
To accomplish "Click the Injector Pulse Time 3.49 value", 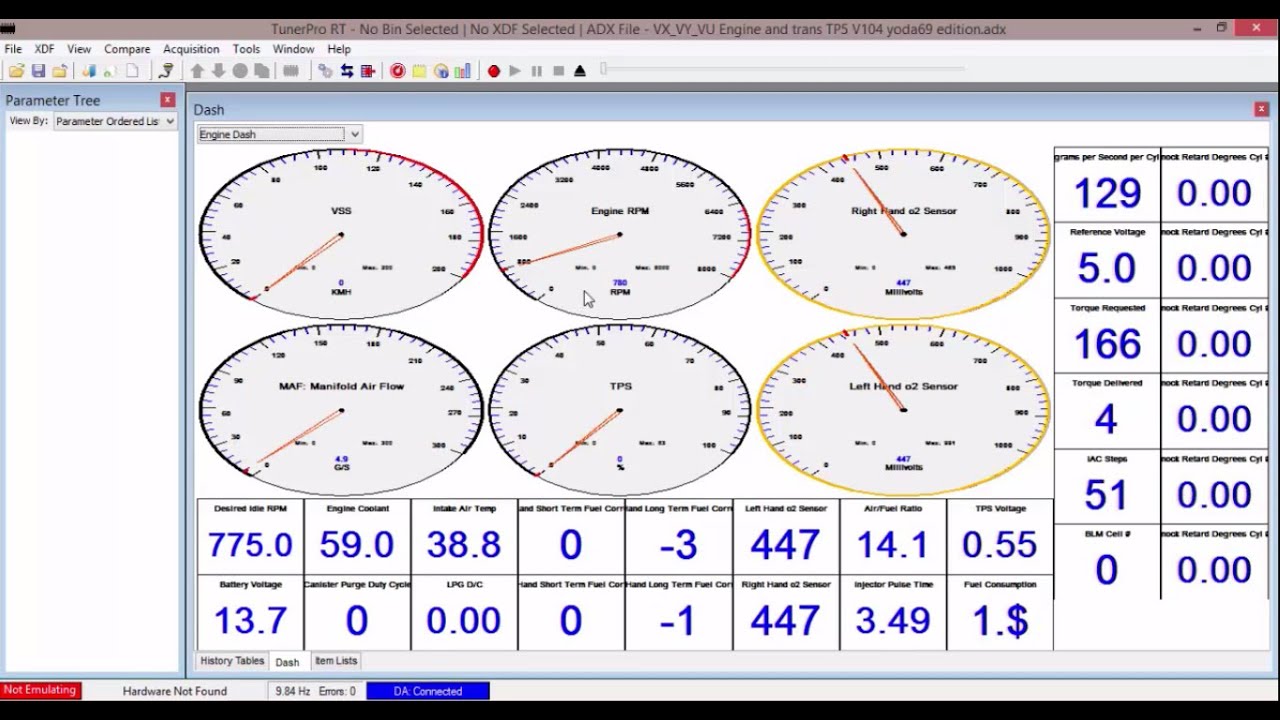I will point(892,621).
